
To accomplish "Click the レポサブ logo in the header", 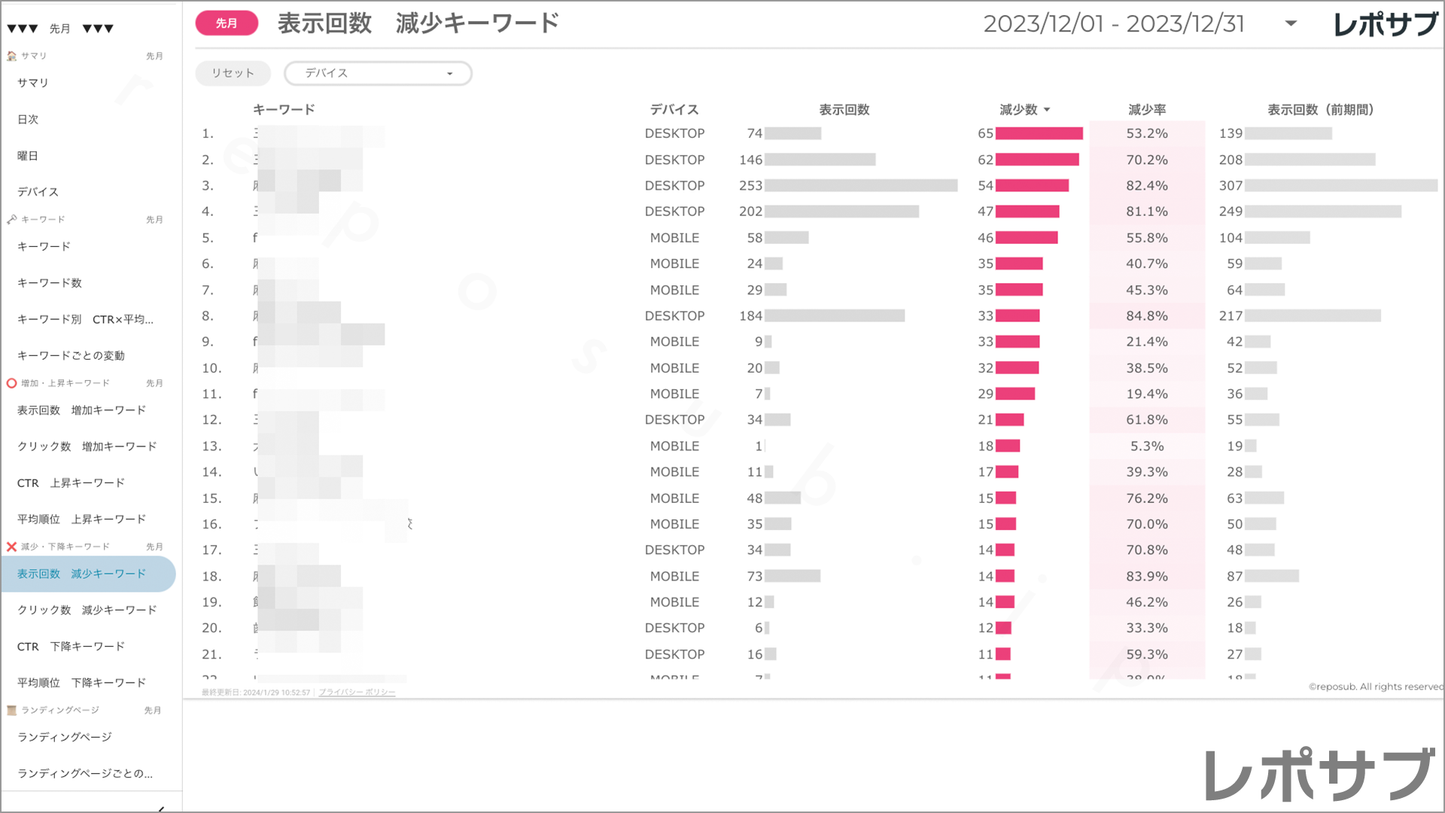I will [x=1385, y=24].
